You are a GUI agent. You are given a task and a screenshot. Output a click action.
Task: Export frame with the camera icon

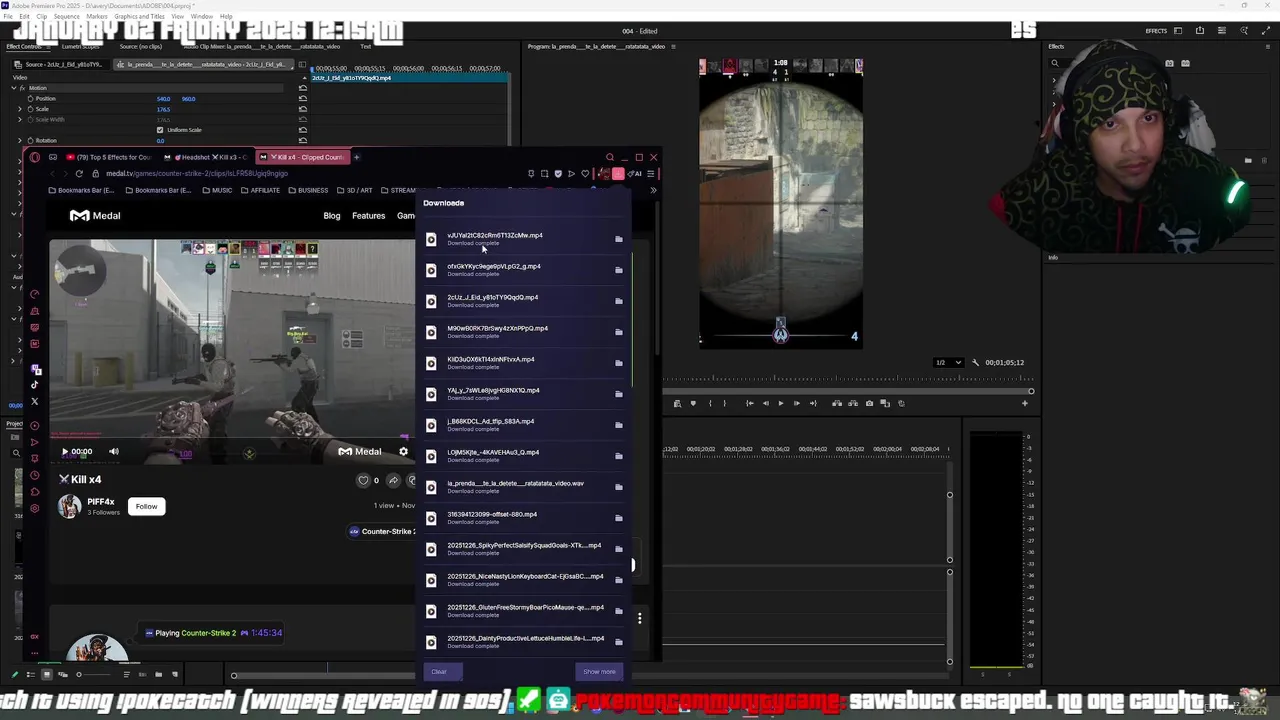(869, 403)
